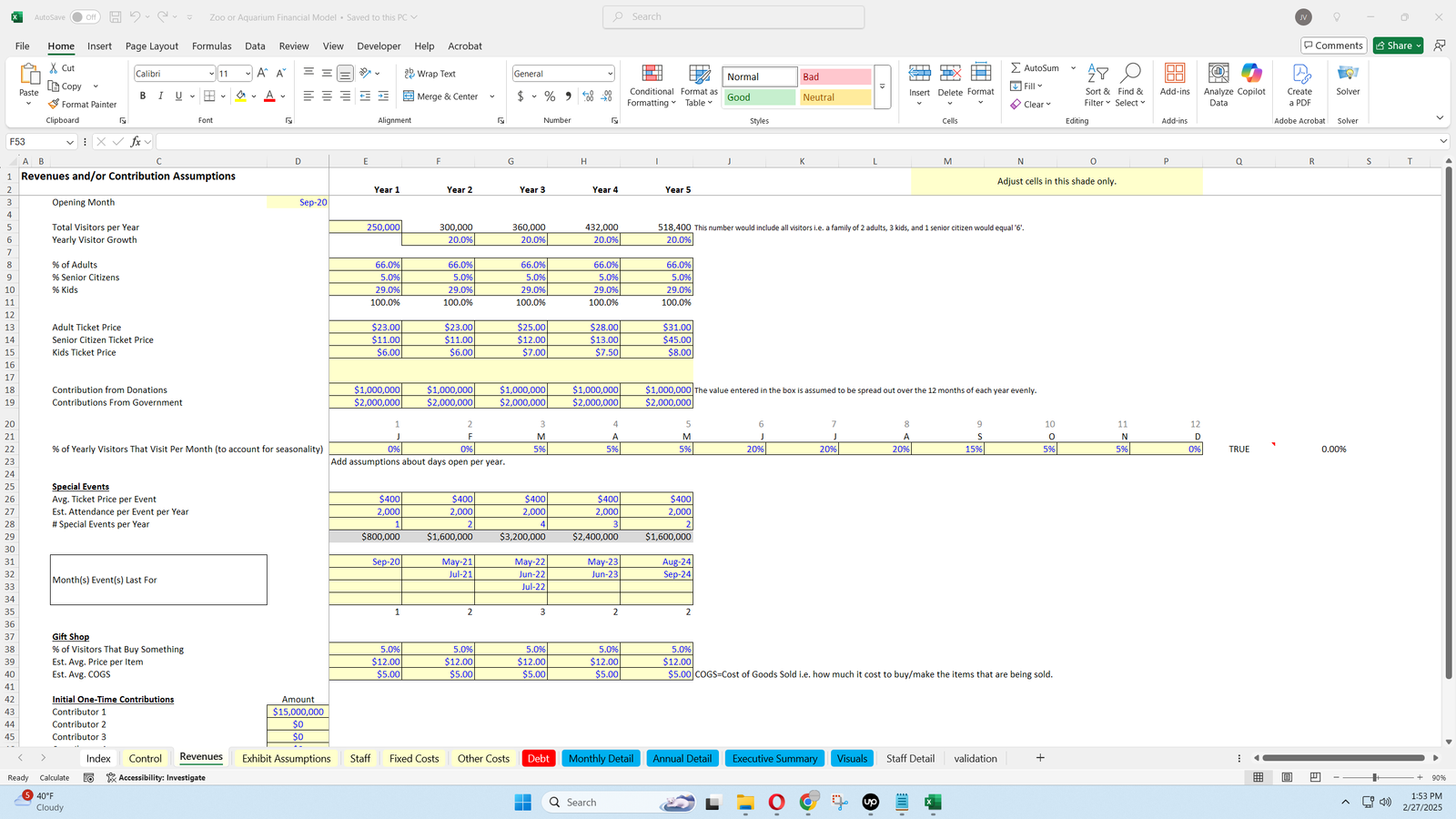Toggle Bold formatting

(x=143, y=96)
